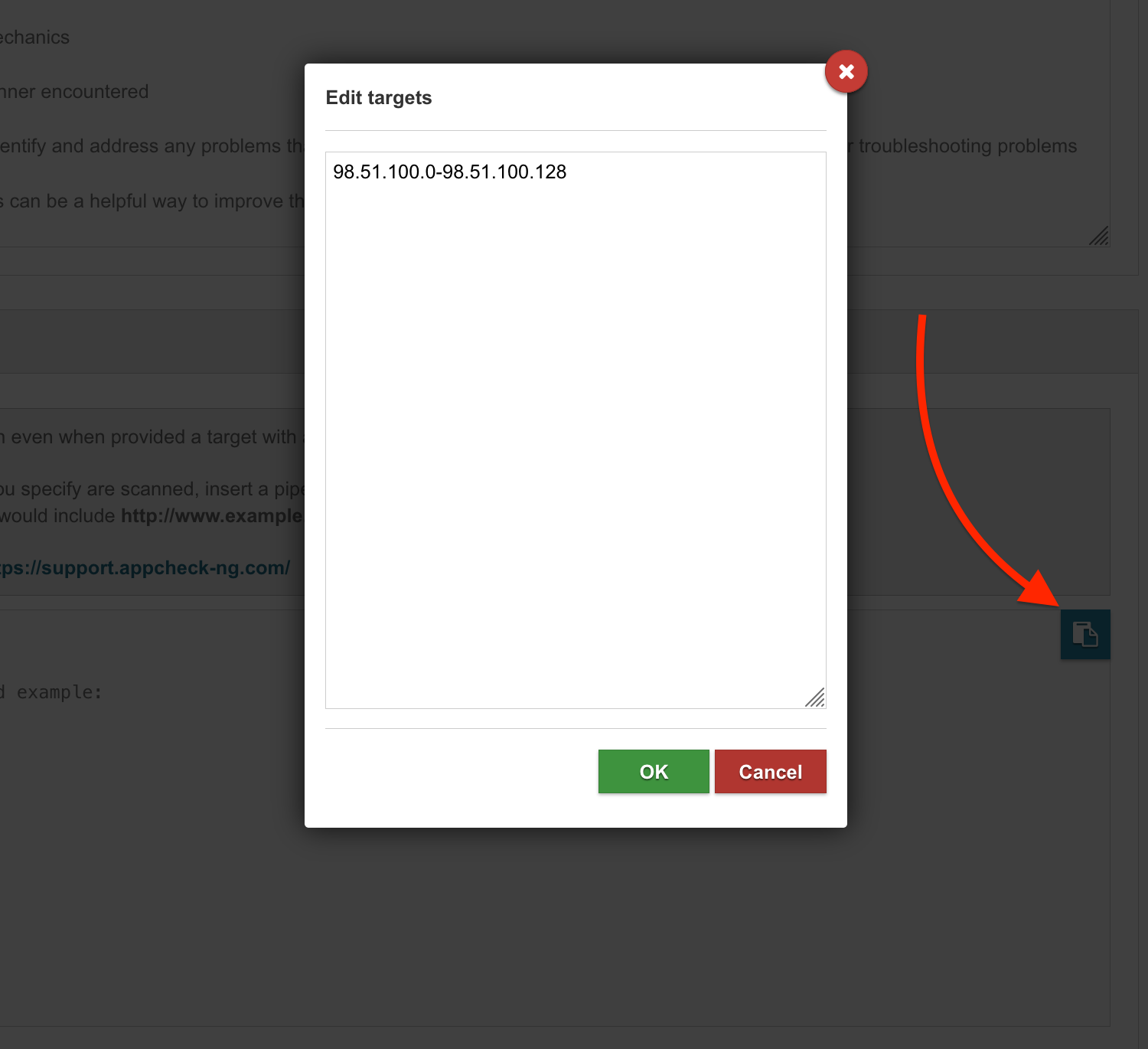Screen dimensions: 1148x1049
Task: Open the support.appcheck-ng.com link
Action: [x=144, y=567]
